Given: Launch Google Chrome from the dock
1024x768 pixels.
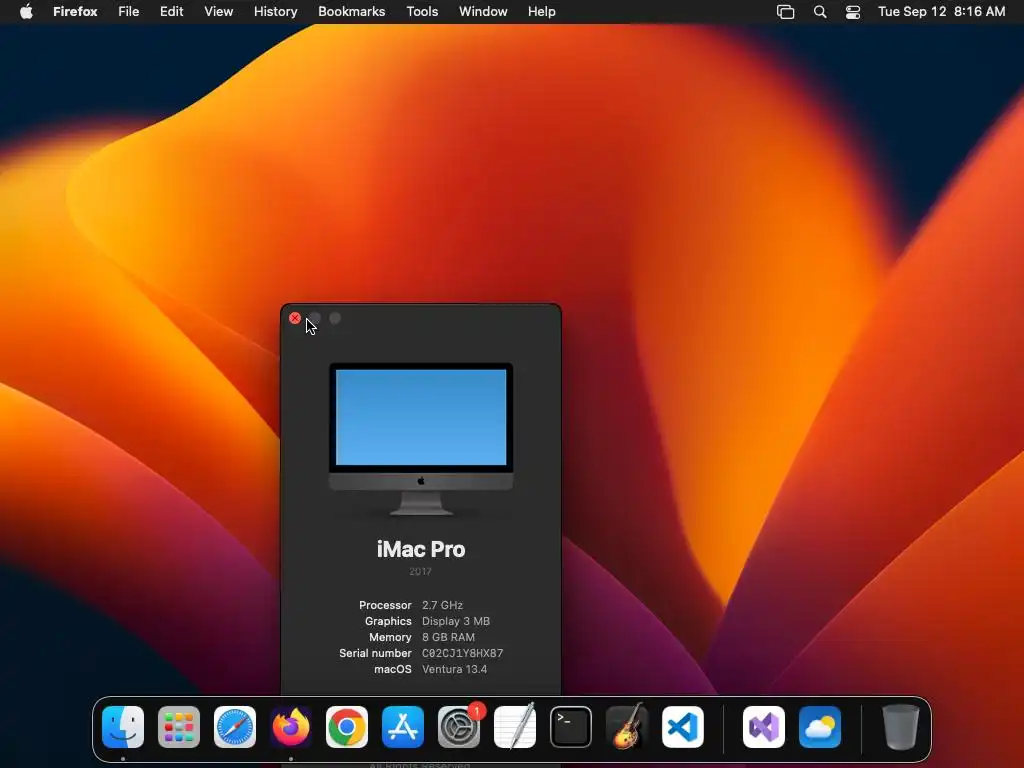Looking at the screenshot, I should 347,727.
